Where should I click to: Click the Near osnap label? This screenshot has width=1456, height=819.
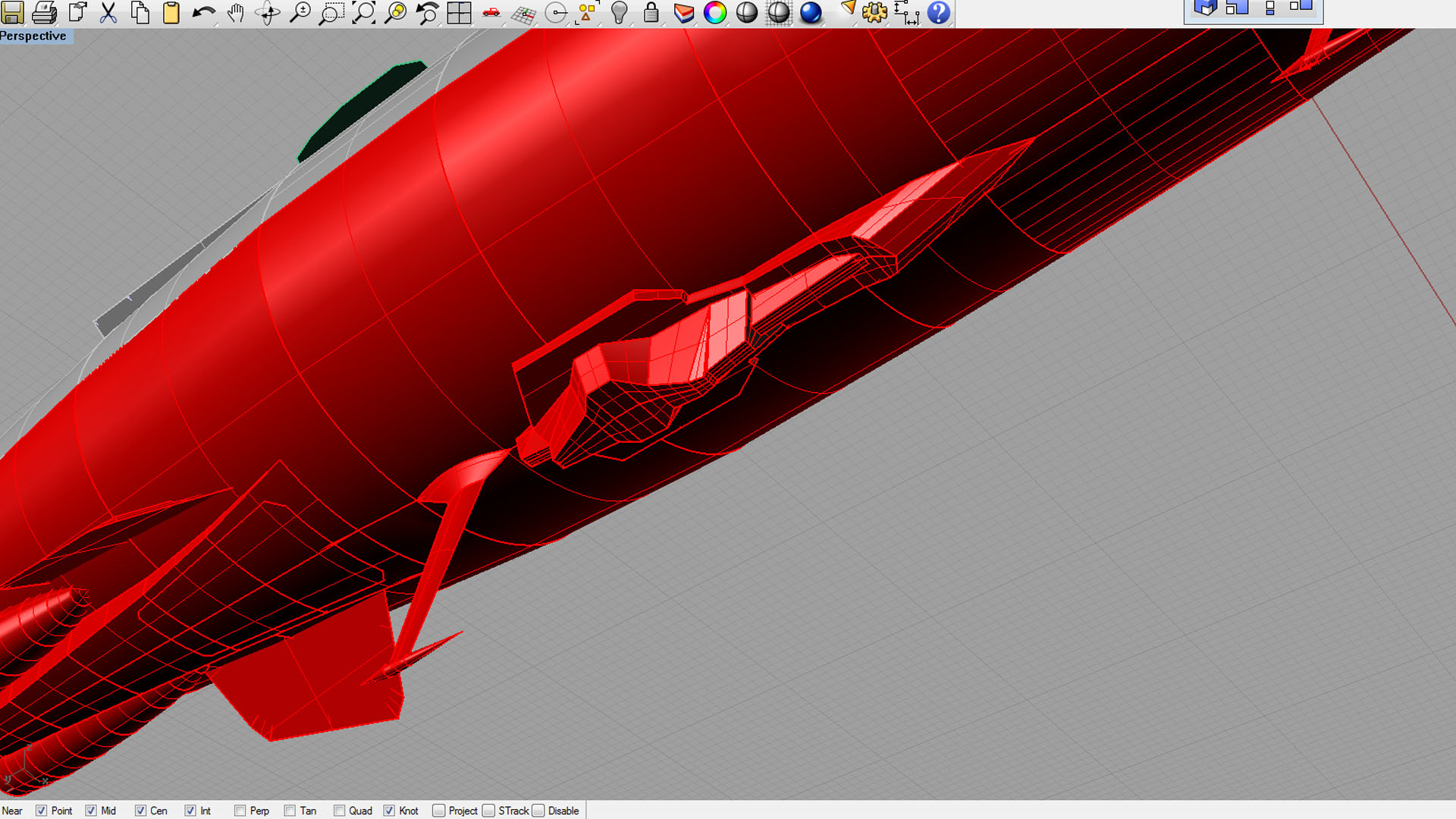coord(12,811)
